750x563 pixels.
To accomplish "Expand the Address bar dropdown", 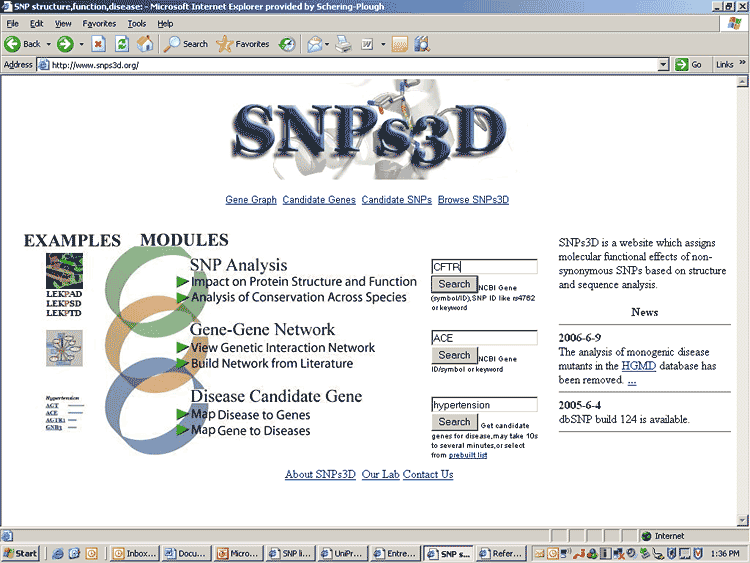I will tap(663, 65).
